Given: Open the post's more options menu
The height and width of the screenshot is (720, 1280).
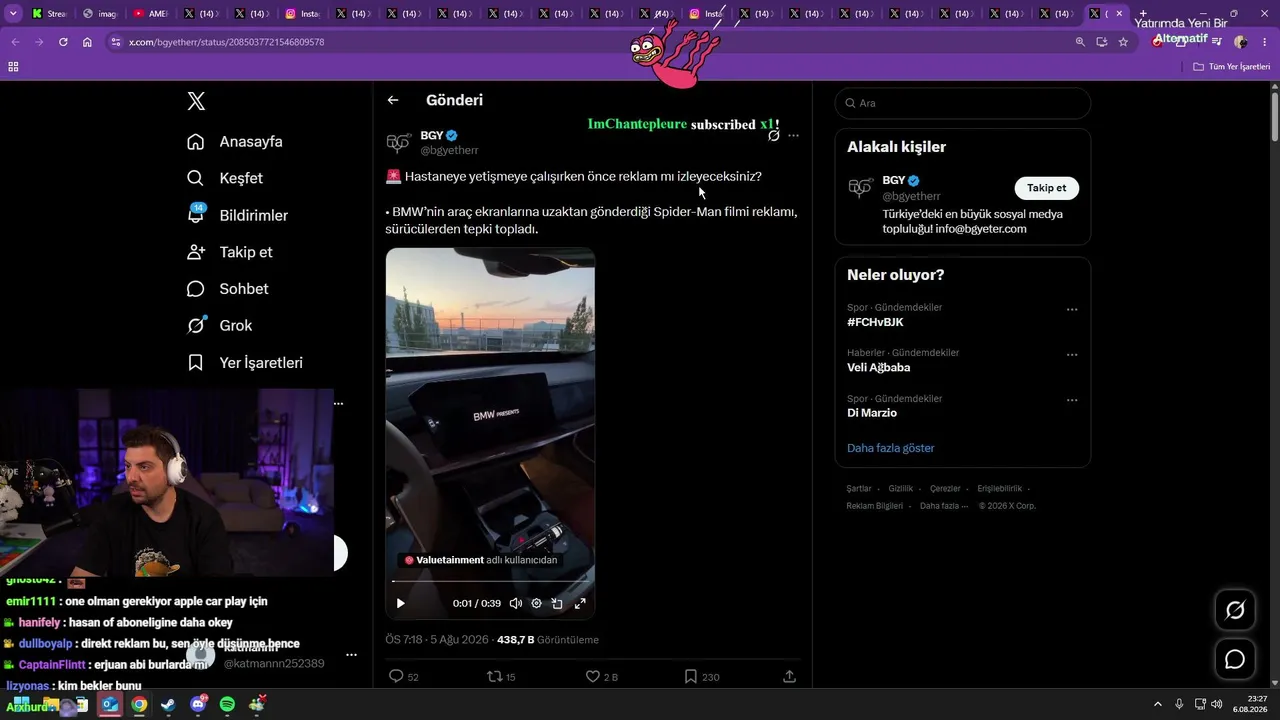Looking at the screenshot, I should pyautogui.click(x=793, y=135).
